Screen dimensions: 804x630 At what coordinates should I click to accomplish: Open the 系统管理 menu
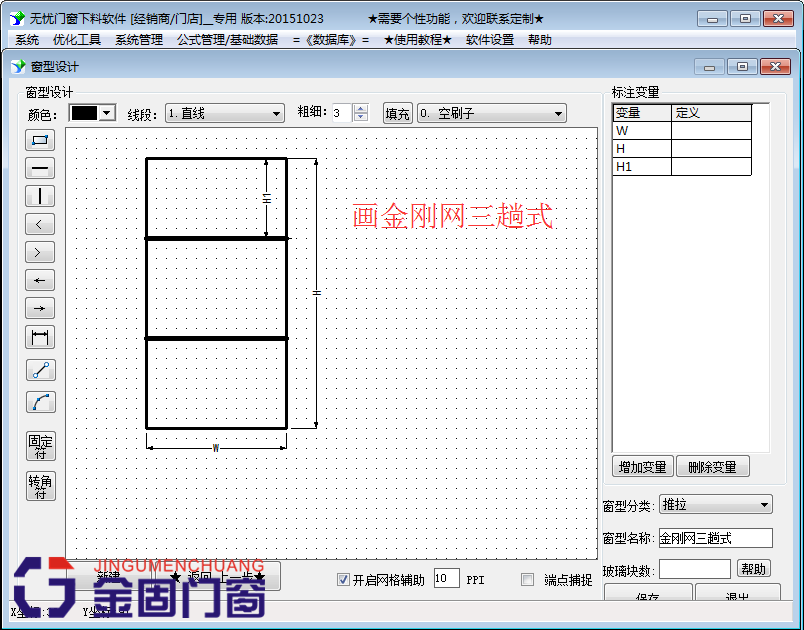click(x=131, y=40)
